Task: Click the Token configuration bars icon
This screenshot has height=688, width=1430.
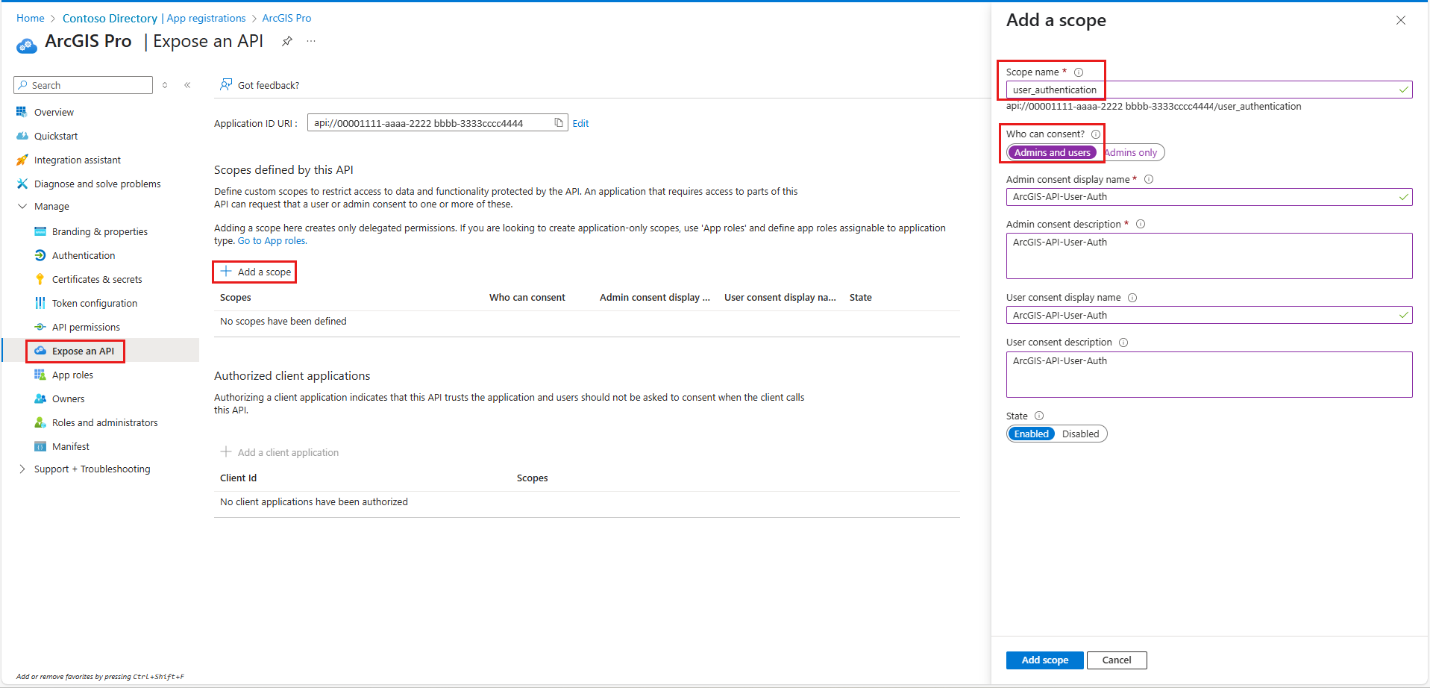Action: [40, 303]
